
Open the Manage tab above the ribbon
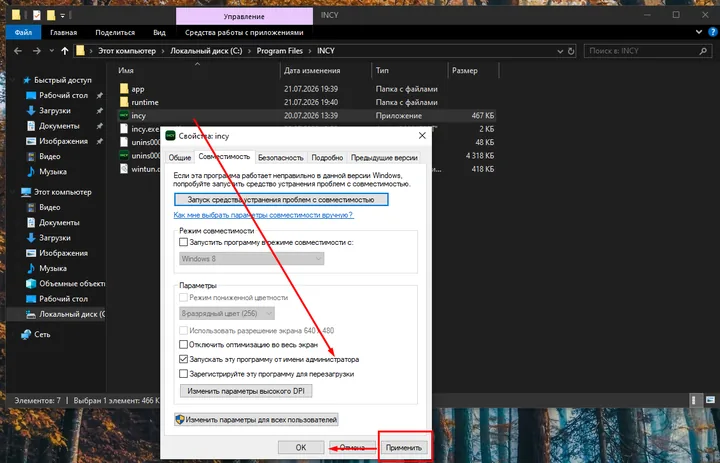244,16
